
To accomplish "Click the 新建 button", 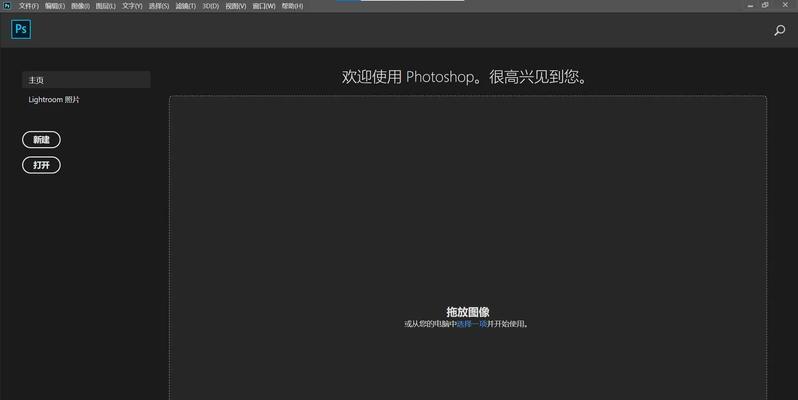I will [x=41, y=139].
